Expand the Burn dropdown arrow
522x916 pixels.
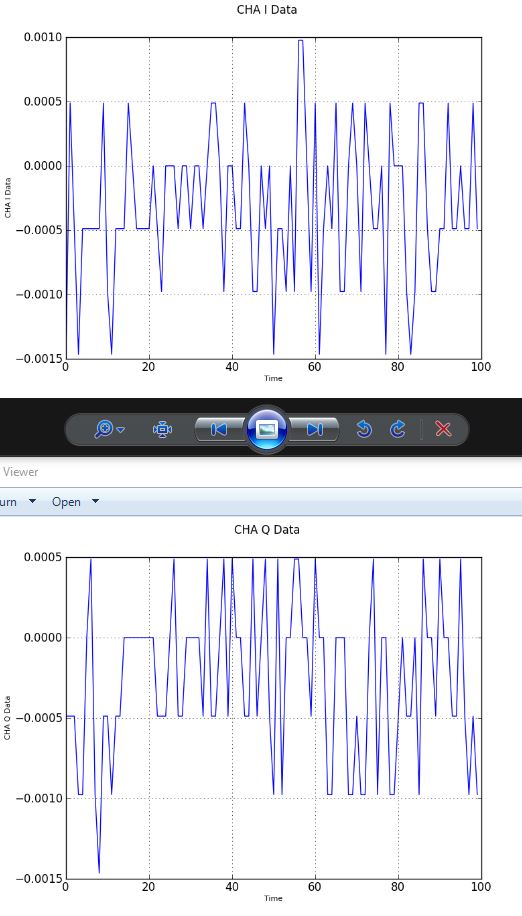pos(32,501)
